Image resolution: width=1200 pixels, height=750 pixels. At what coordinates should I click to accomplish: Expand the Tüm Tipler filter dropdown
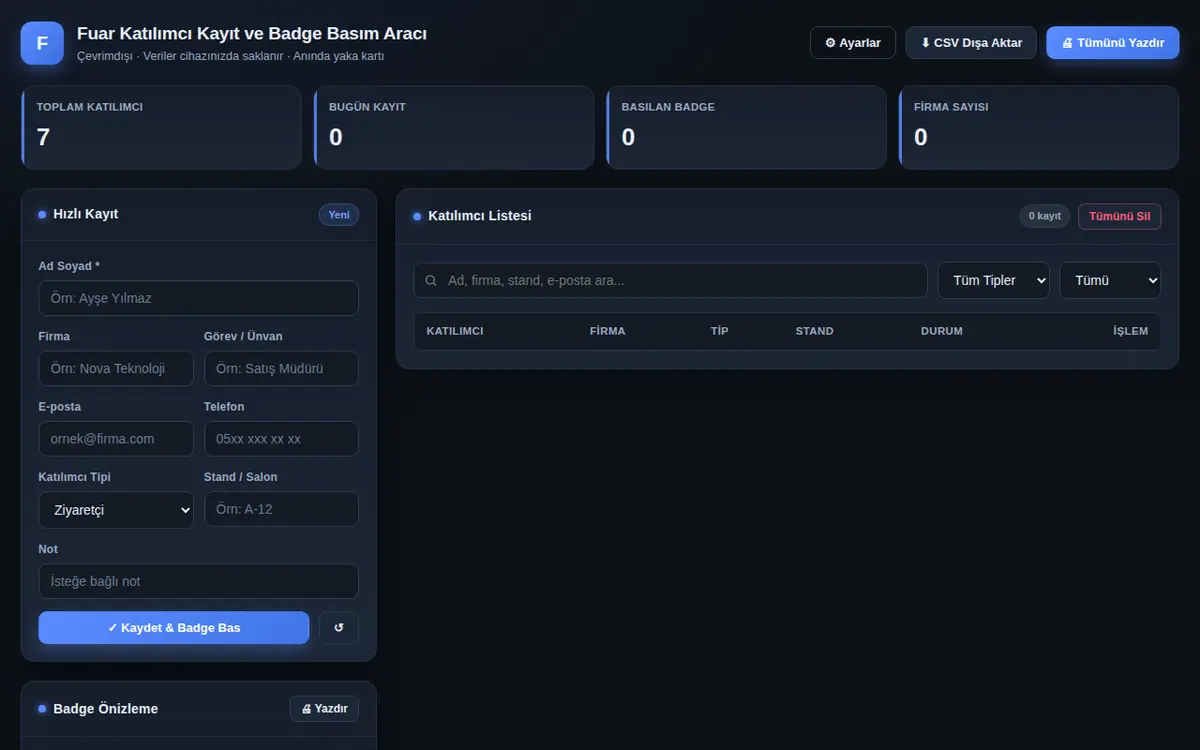coord(993,281)
